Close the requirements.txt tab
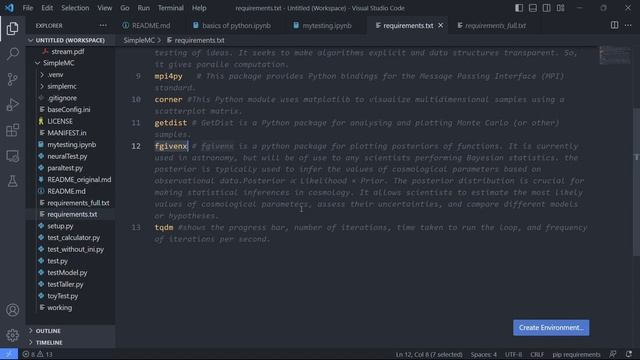Viewport: 640px width, 360px height. (440, 25)
